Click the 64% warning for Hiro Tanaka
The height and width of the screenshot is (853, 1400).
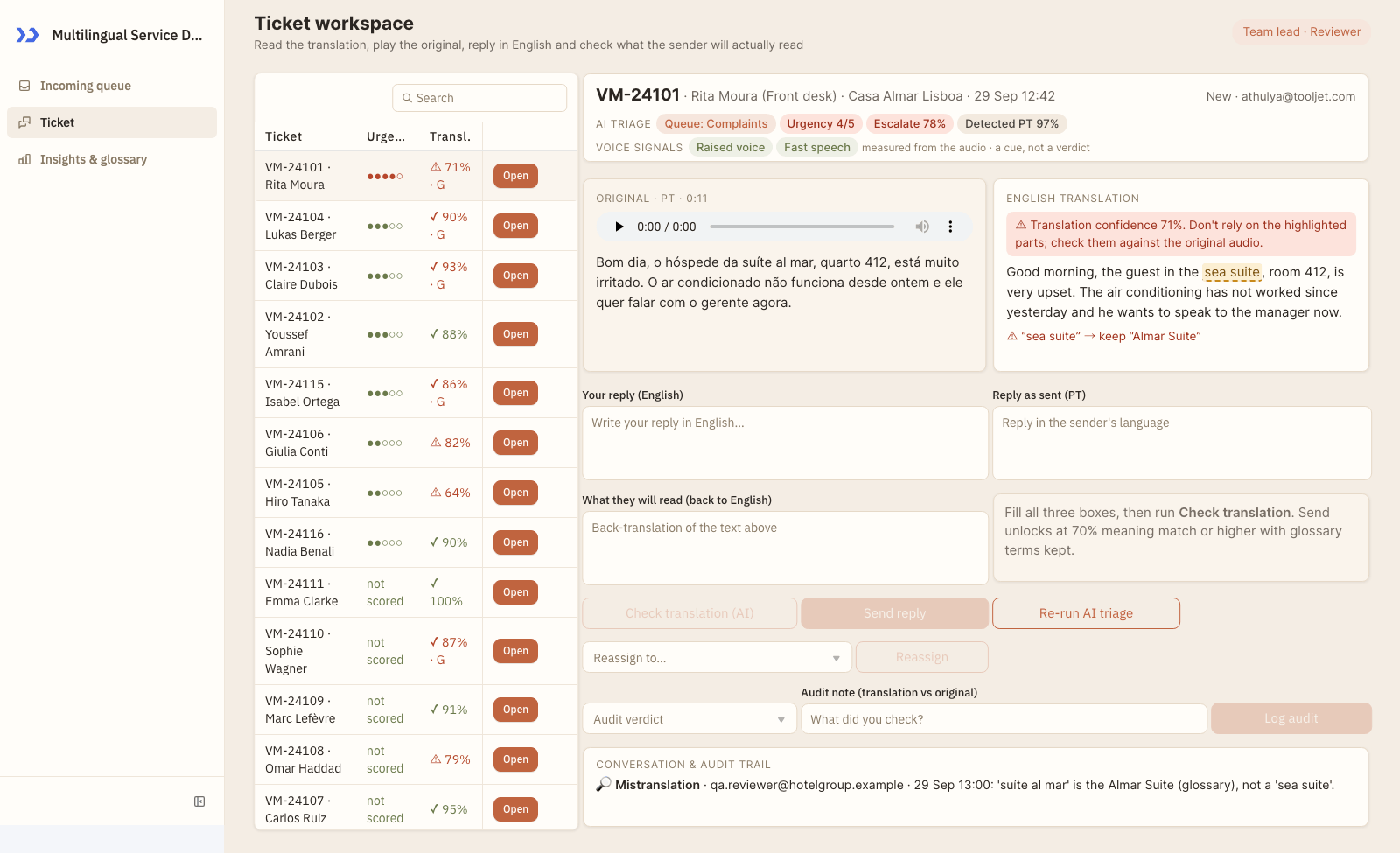pos(450,493)
